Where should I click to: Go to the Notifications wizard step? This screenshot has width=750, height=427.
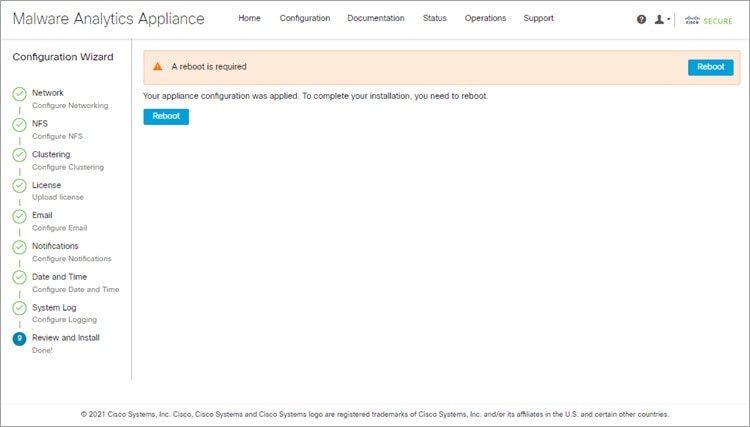(x=55, y=246)
